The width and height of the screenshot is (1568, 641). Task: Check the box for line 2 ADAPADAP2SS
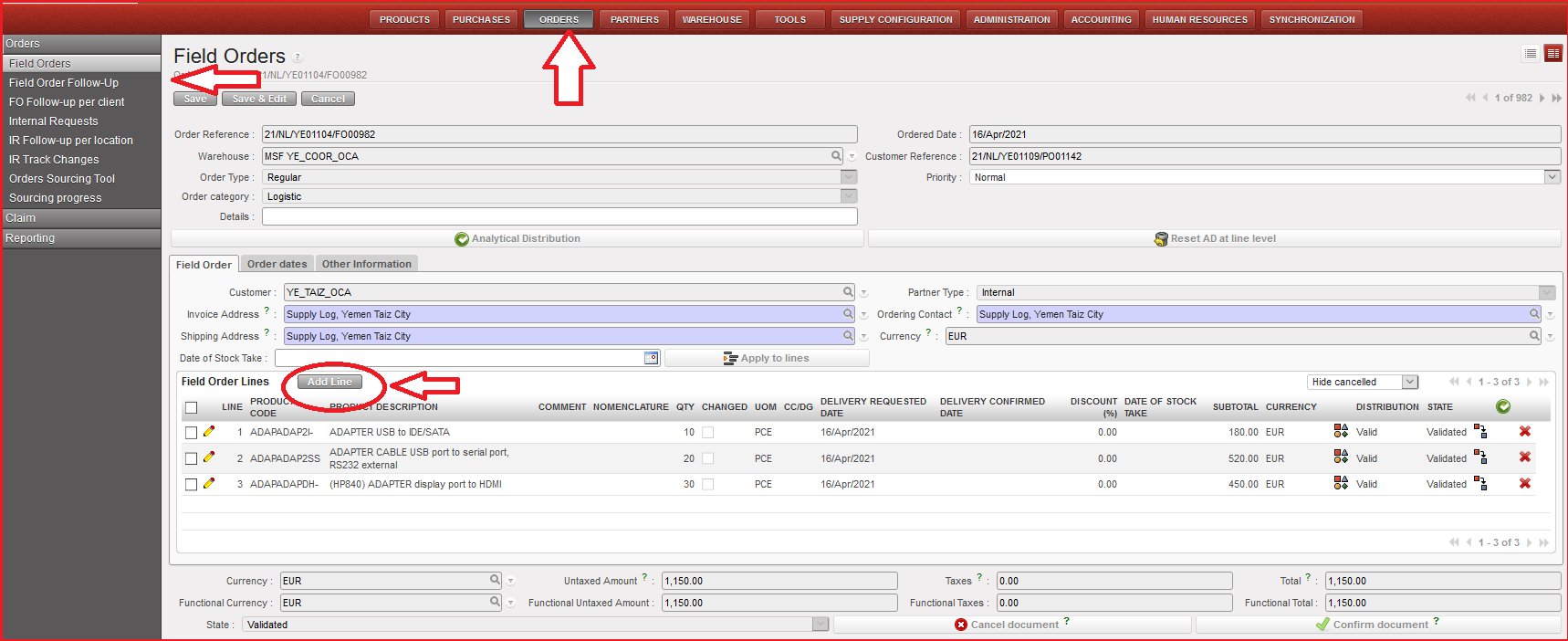tap(191, 458)
